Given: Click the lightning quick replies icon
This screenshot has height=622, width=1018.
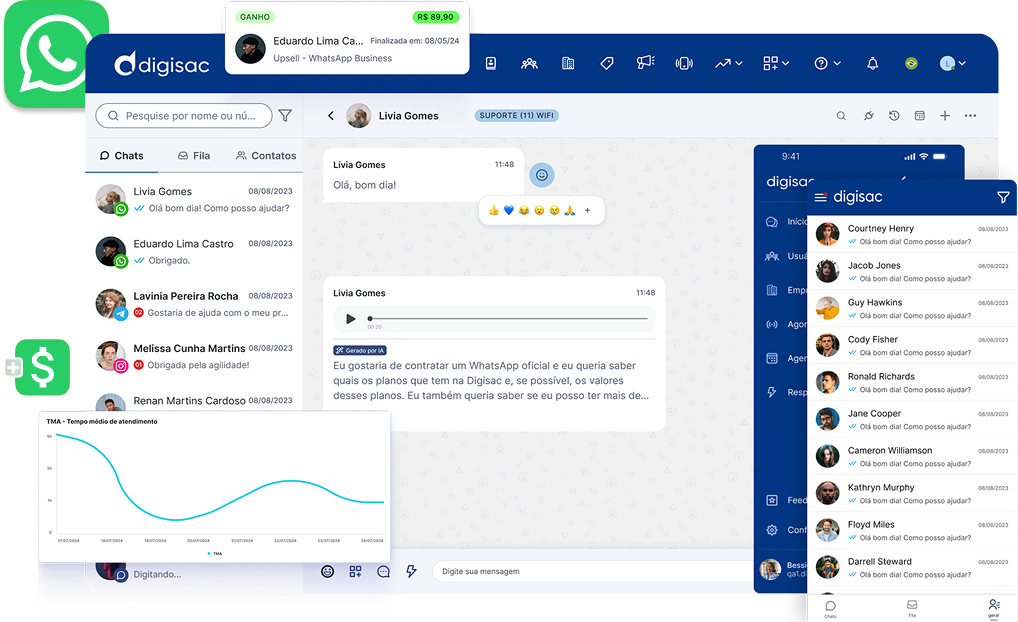Looking at the screenshot, I should [x=411, y=571].
